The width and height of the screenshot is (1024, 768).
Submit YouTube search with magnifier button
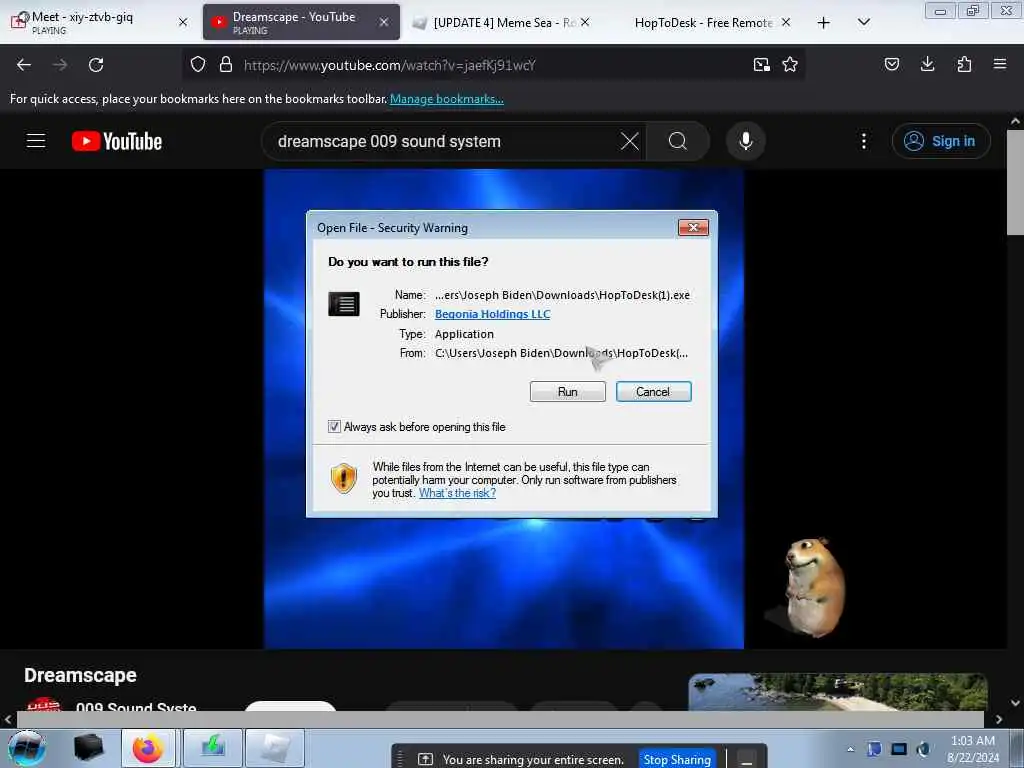coord(678,141)
